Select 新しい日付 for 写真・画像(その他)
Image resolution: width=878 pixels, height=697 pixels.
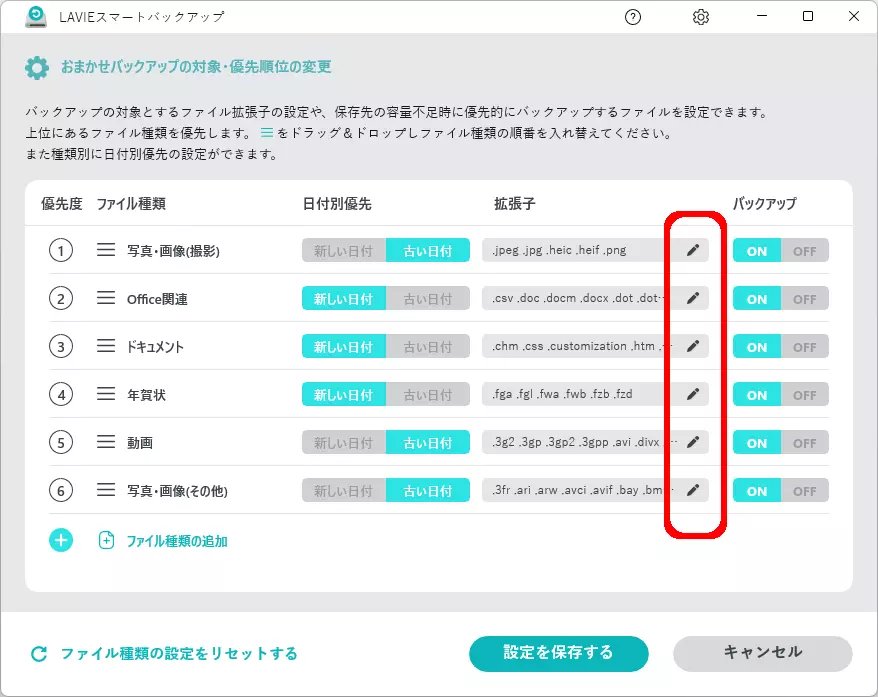click(344, 491)
